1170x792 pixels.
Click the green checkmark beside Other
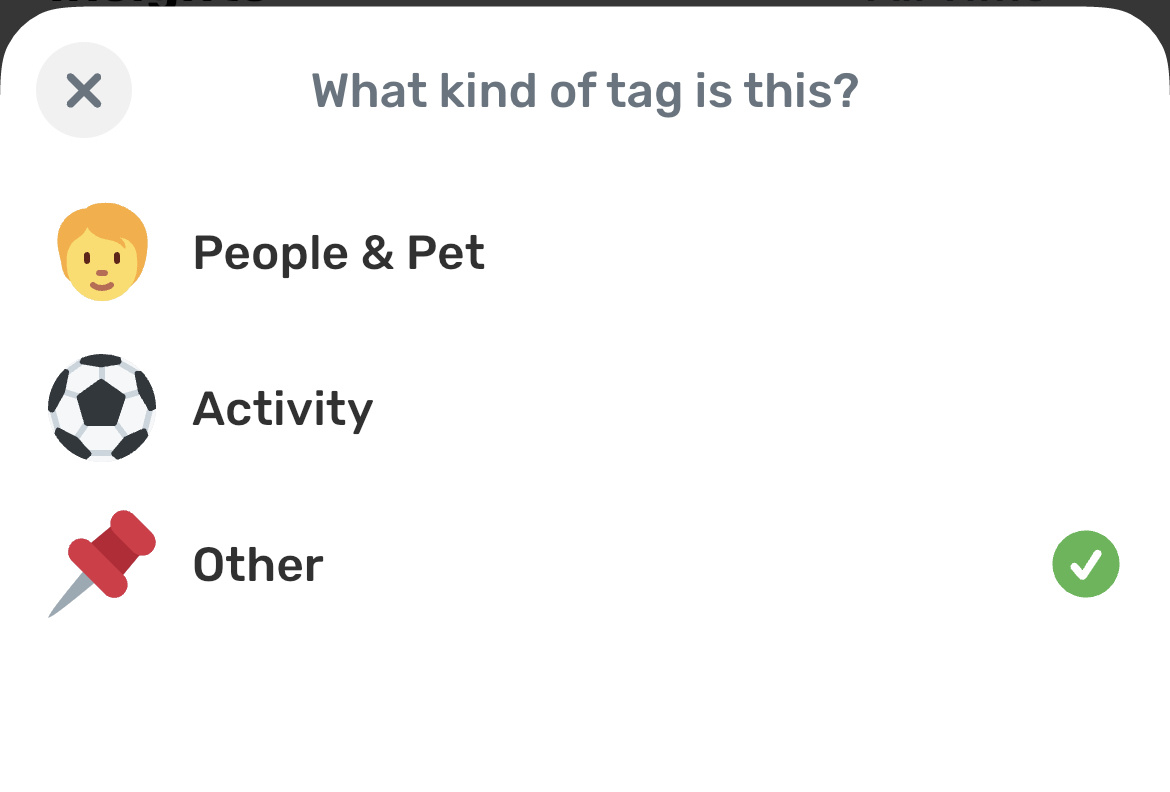pos(1086,564)
